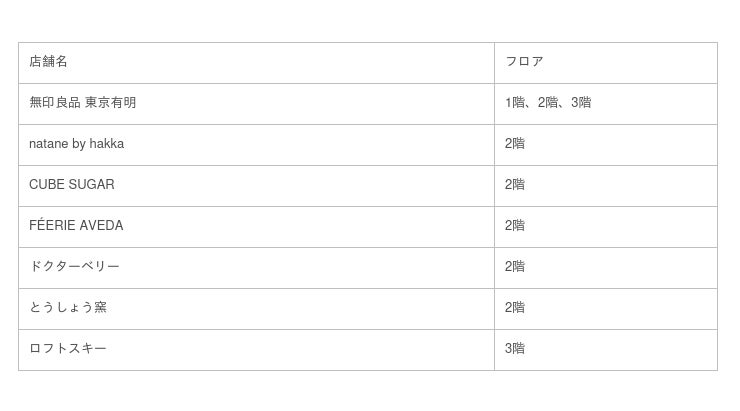Click the 東京有明 text in the first row
Image resolution: width=740 pixels, height=411 pixels.
[x=110, y=102]
